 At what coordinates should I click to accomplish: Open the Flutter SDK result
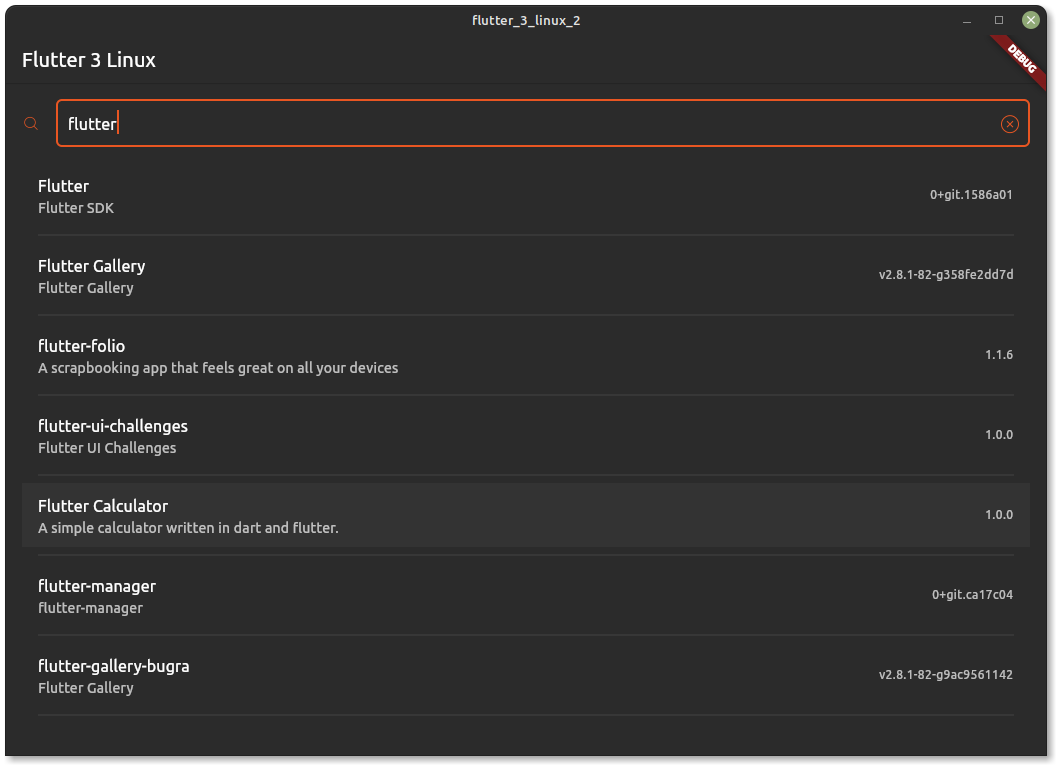coord(525,196)
